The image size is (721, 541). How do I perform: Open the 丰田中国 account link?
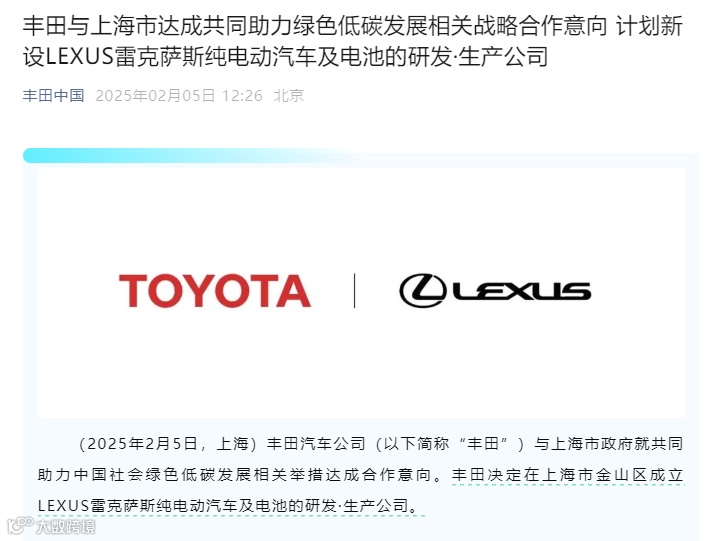click(x=53, y=96)
